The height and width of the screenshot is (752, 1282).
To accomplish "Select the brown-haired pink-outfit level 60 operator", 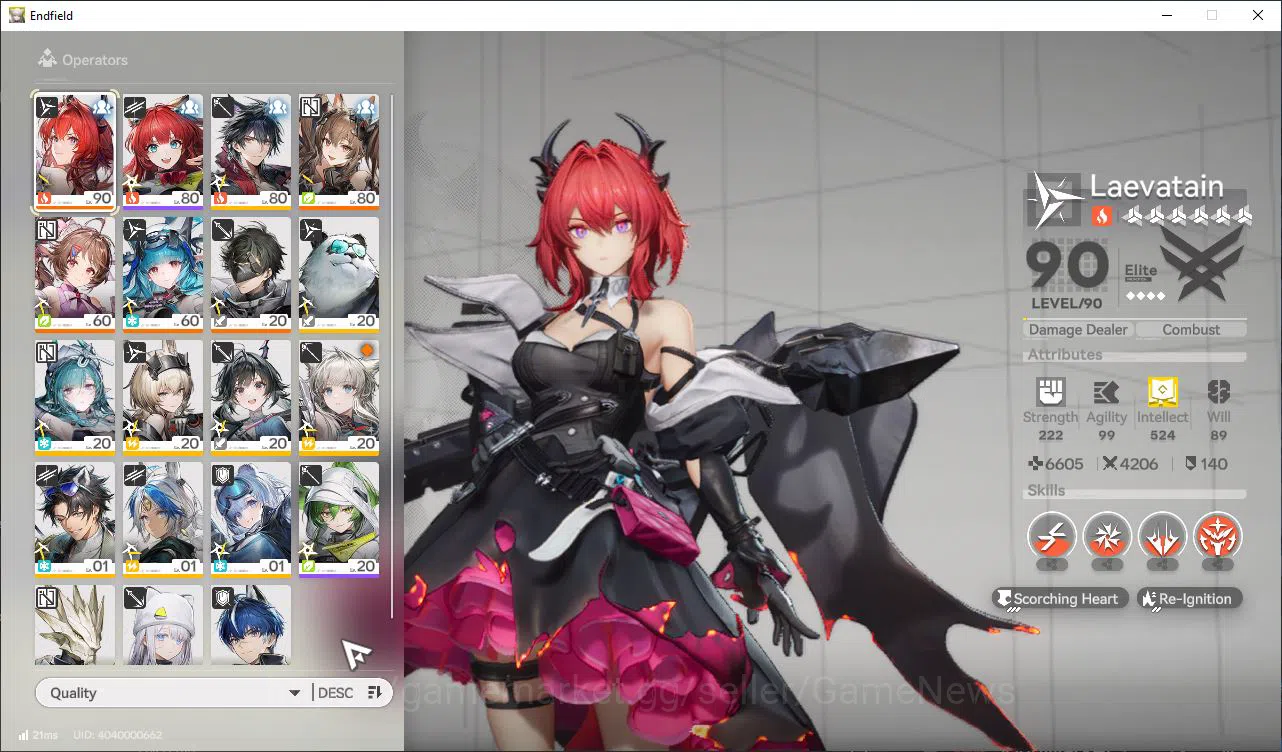I will click(x=75, y=274).
